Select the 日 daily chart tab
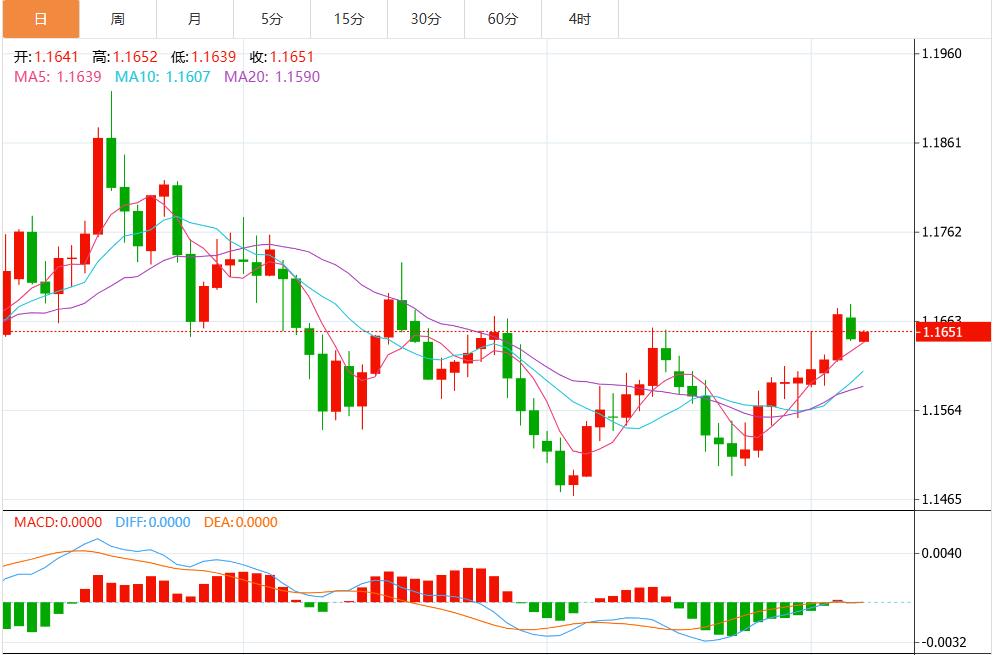 (x=40, y=19)
